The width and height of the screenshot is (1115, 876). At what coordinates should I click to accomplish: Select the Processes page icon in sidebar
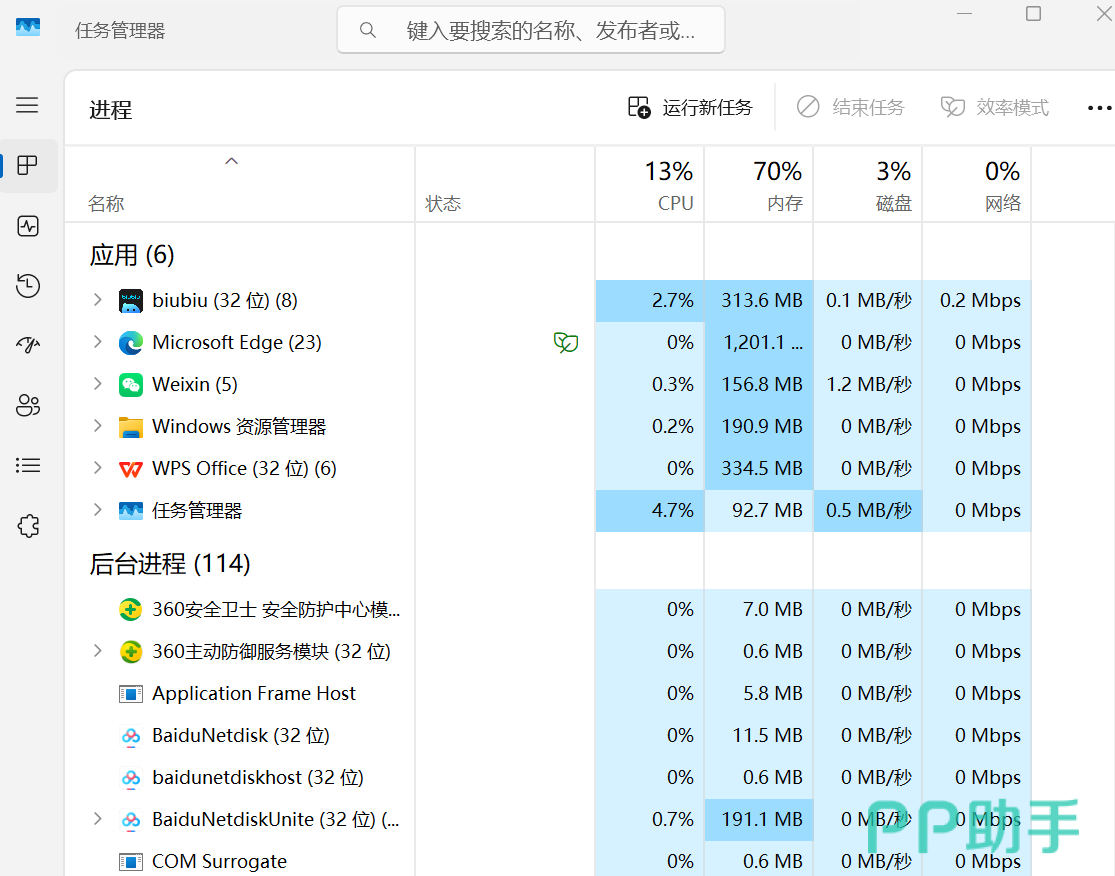28,166
